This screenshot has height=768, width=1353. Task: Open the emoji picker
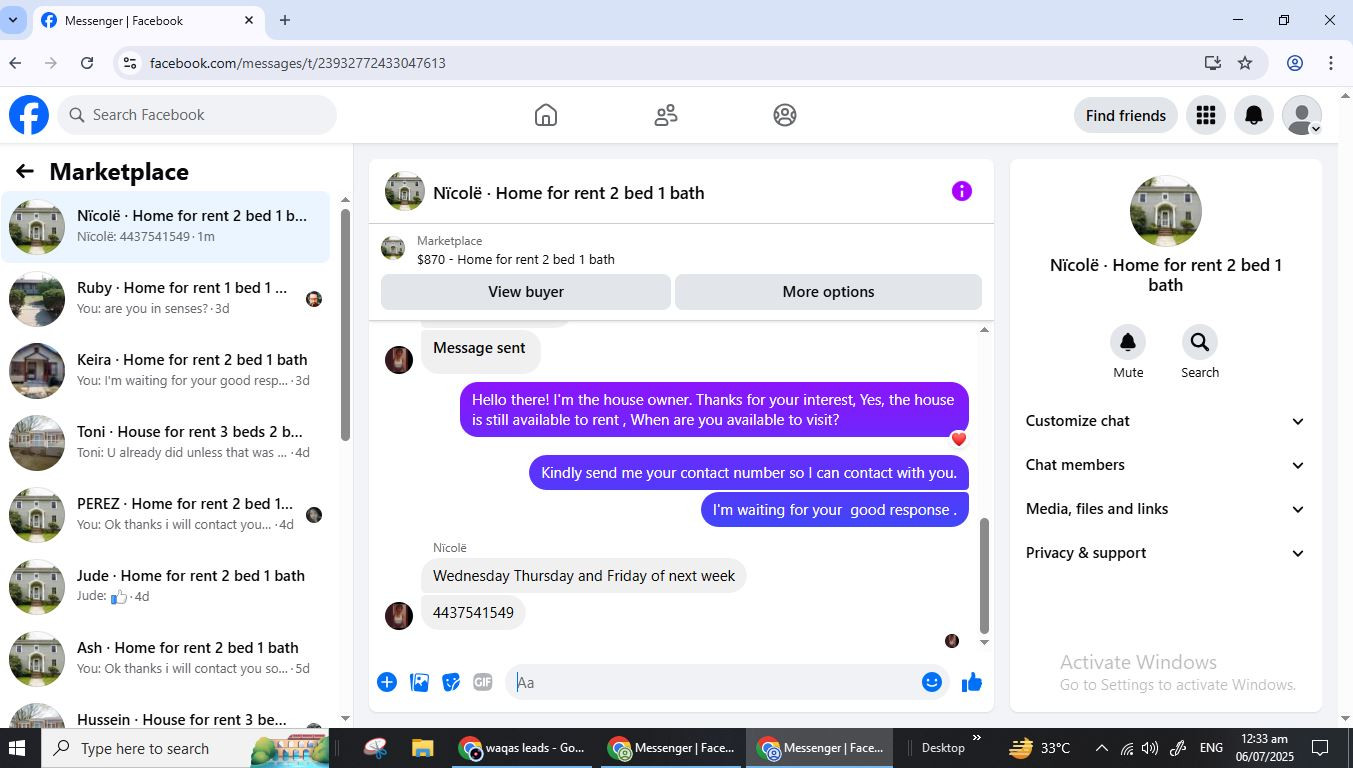click(x=932, y=682)
